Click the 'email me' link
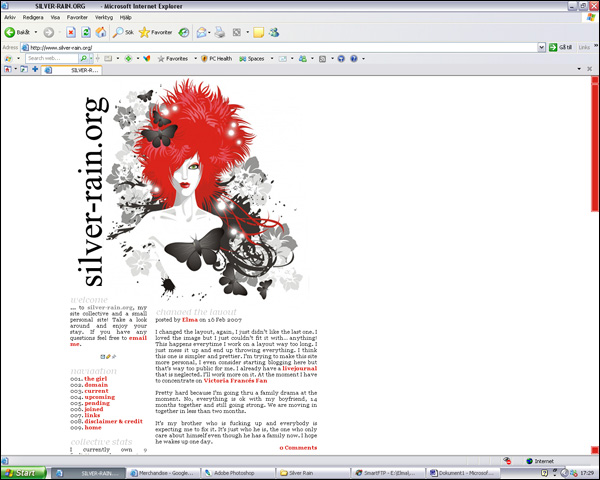 pyautogui.click(x=138, y=338)
